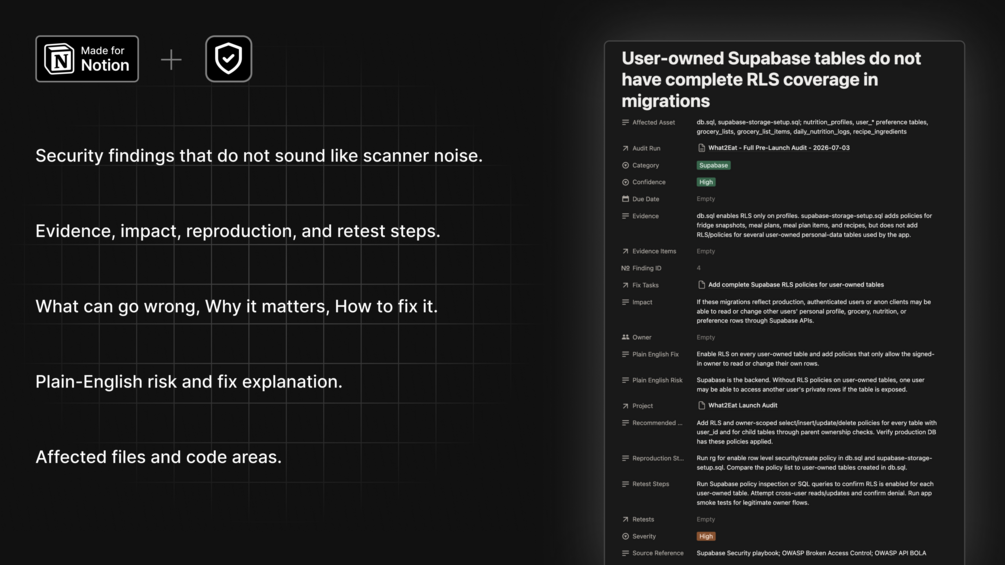Click 'Security findings that do not sound' heading
The height and width of the screenshot is (565, 1005).
[259, 156]
